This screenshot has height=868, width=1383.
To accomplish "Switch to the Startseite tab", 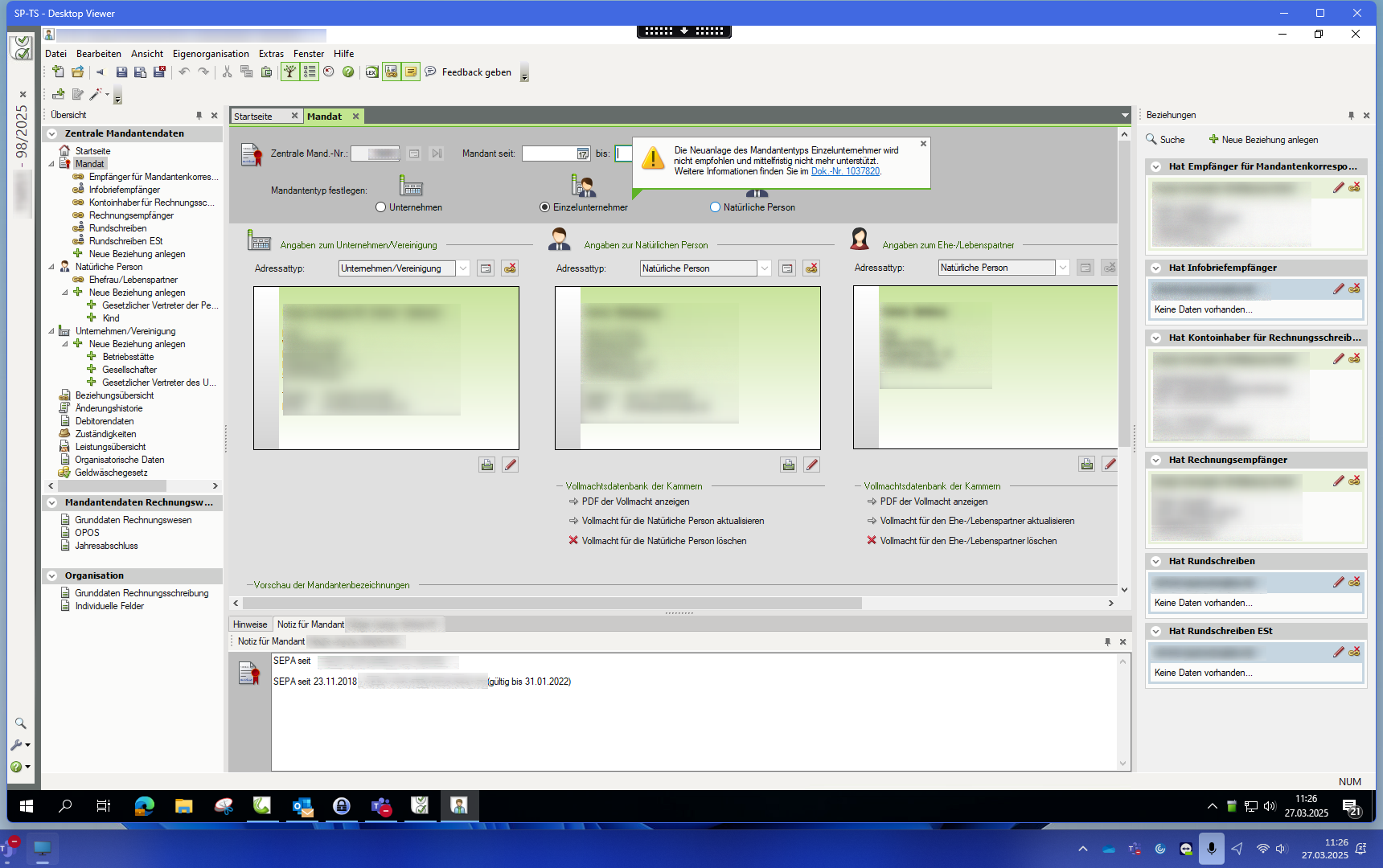I will pos(253,117).
